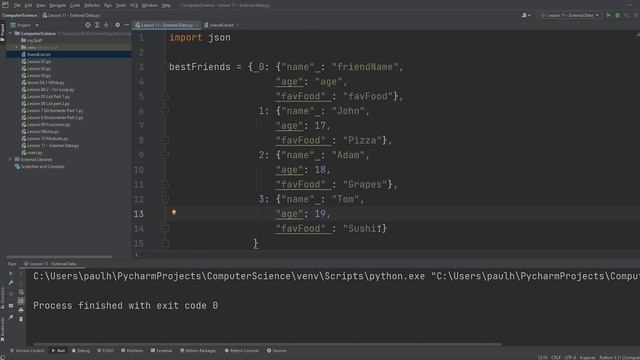
Task: Click Collapse All icon in Project panel
Action: tap(106, 25)
